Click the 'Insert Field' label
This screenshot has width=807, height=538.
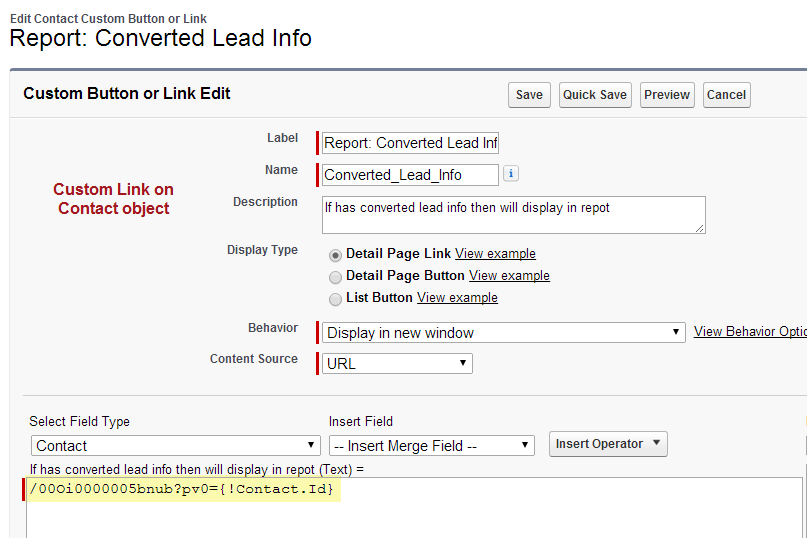point(361,422)
